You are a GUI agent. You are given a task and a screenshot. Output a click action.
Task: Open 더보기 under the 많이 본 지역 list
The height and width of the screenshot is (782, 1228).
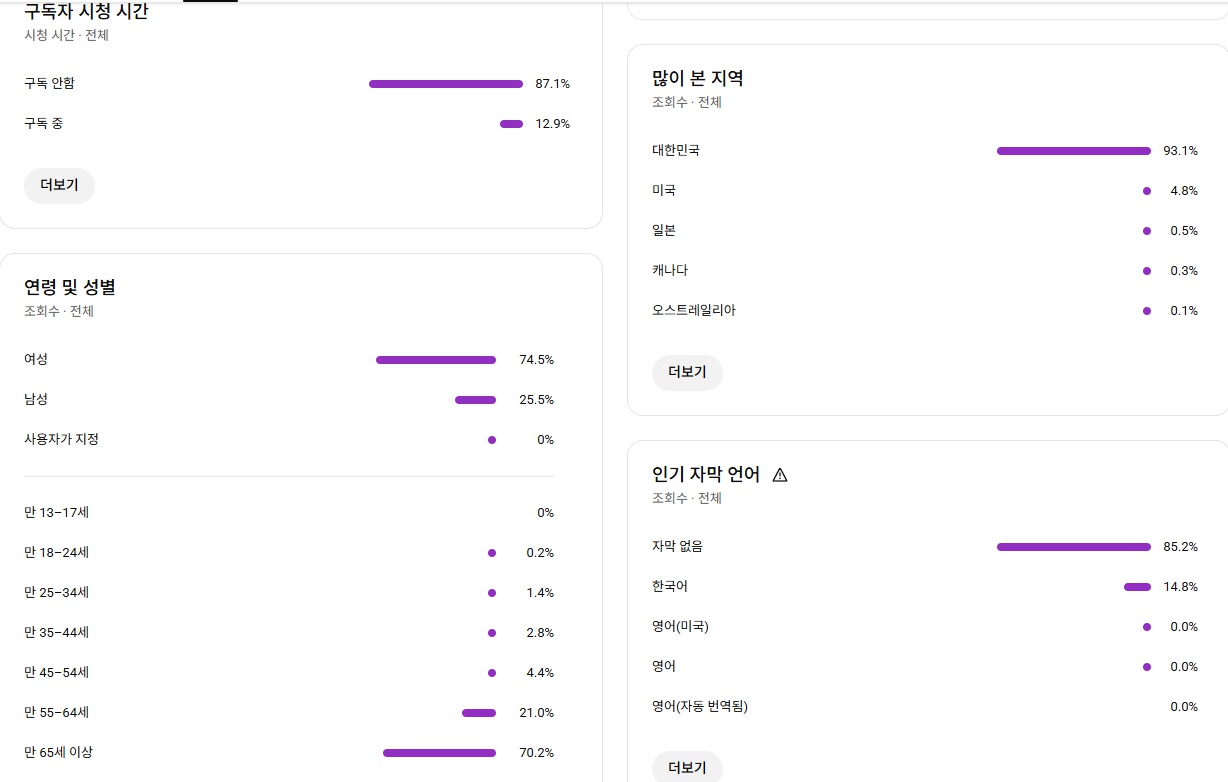687,373
